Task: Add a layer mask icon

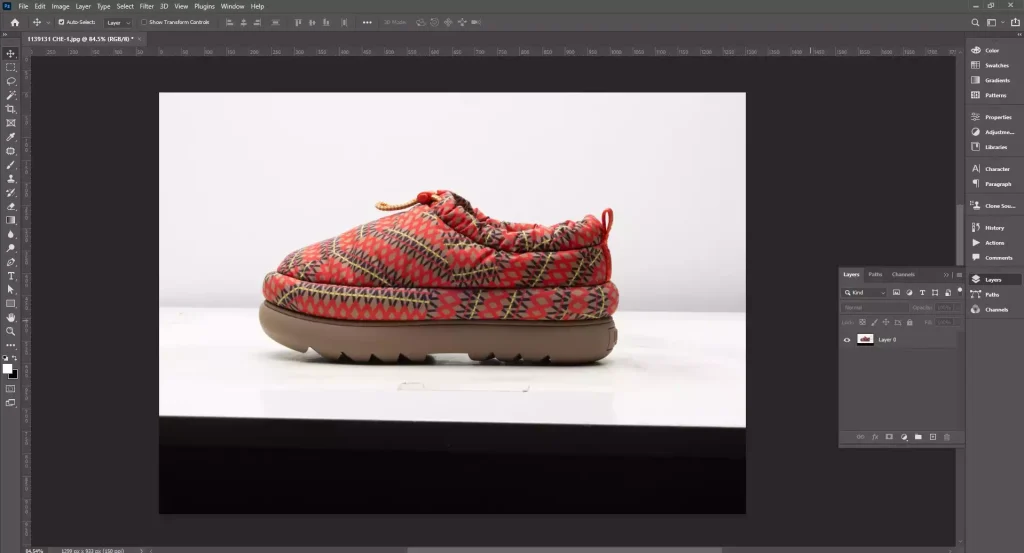Action: coord(888,437)
